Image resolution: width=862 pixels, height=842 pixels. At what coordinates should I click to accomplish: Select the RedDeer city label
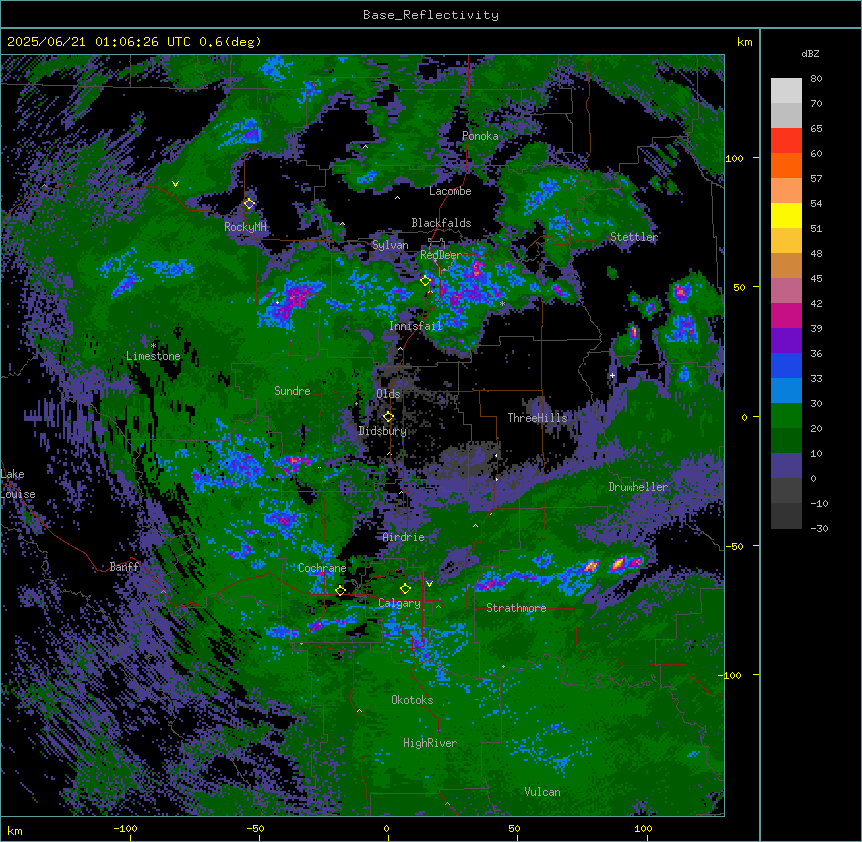[x=441, y=255]
